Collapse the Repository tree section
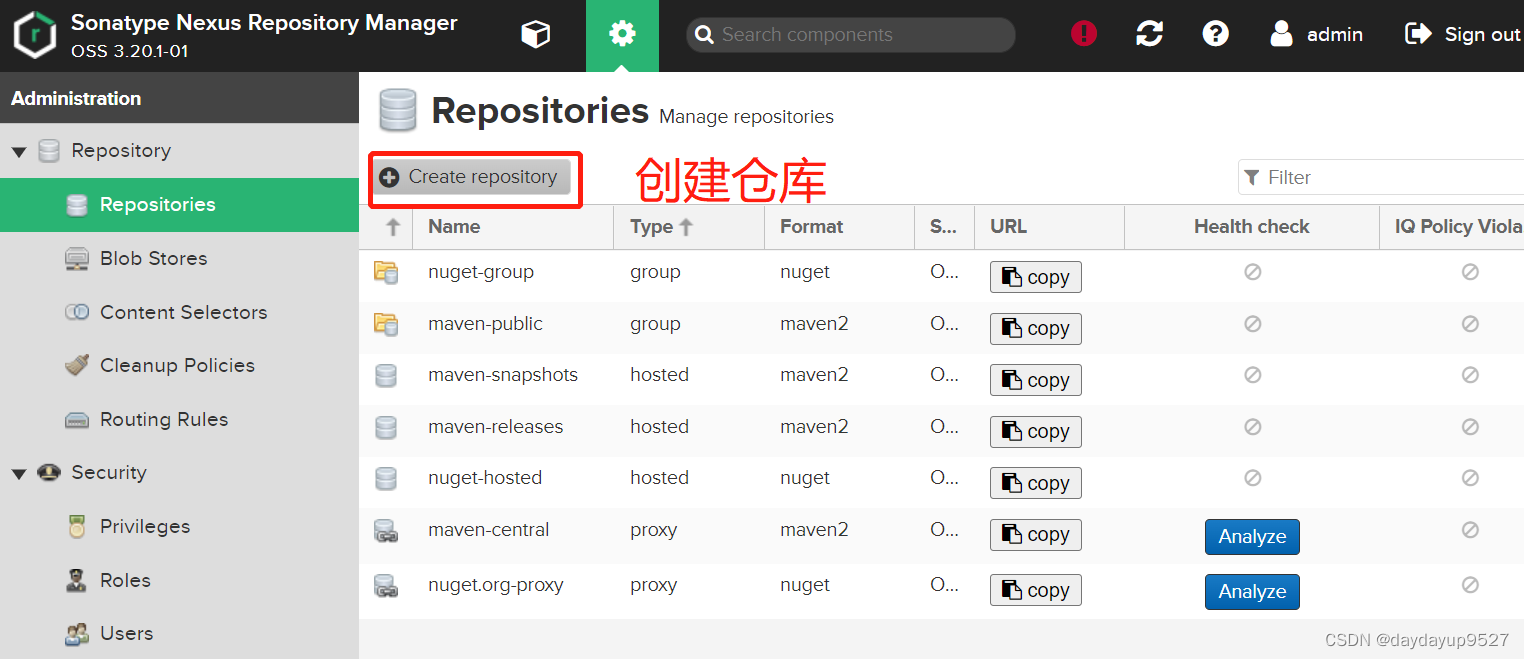 19,152
